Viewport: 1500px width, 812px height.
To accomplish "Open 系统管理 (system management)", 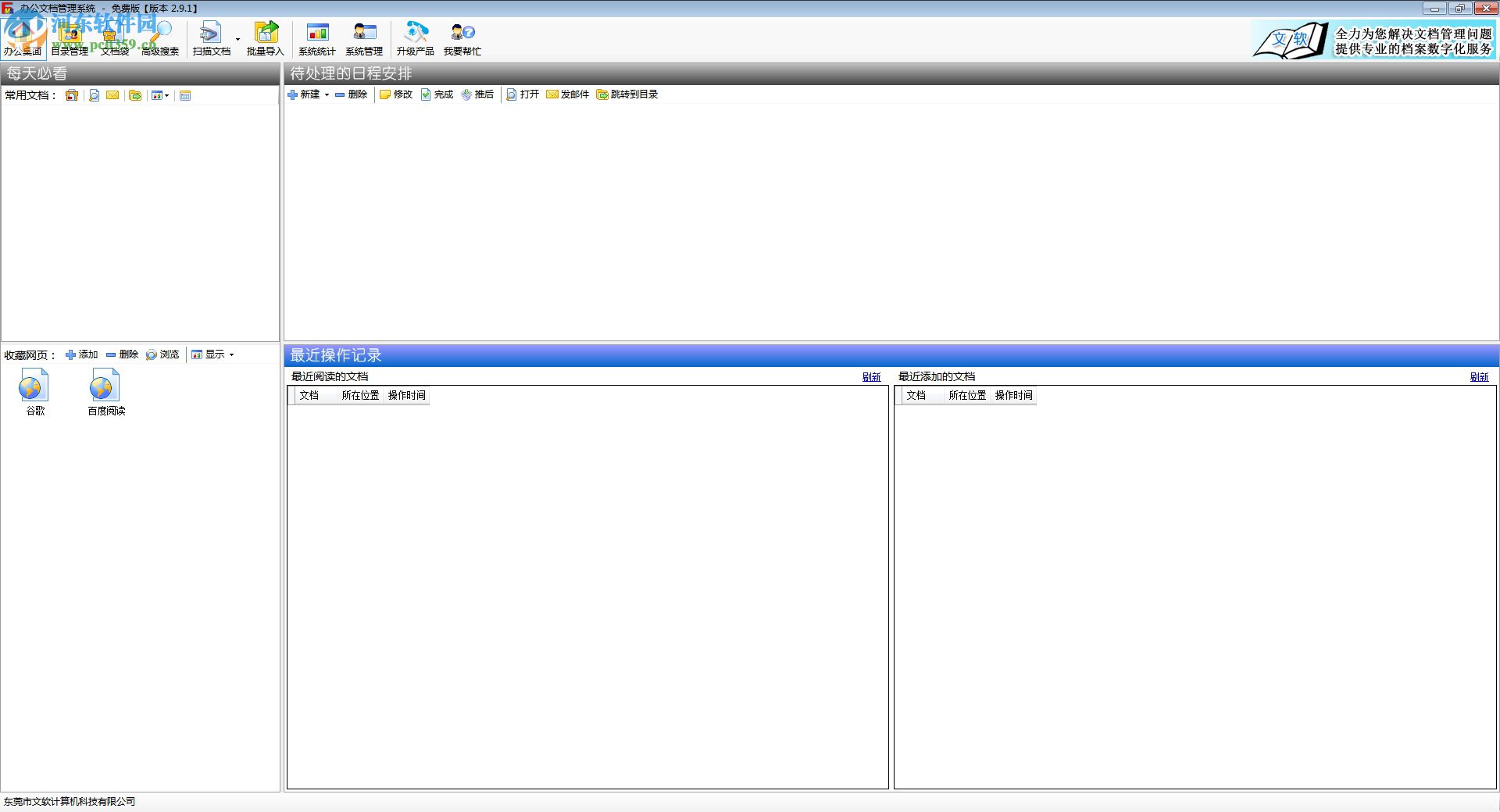I will click(x=364, y=39).
